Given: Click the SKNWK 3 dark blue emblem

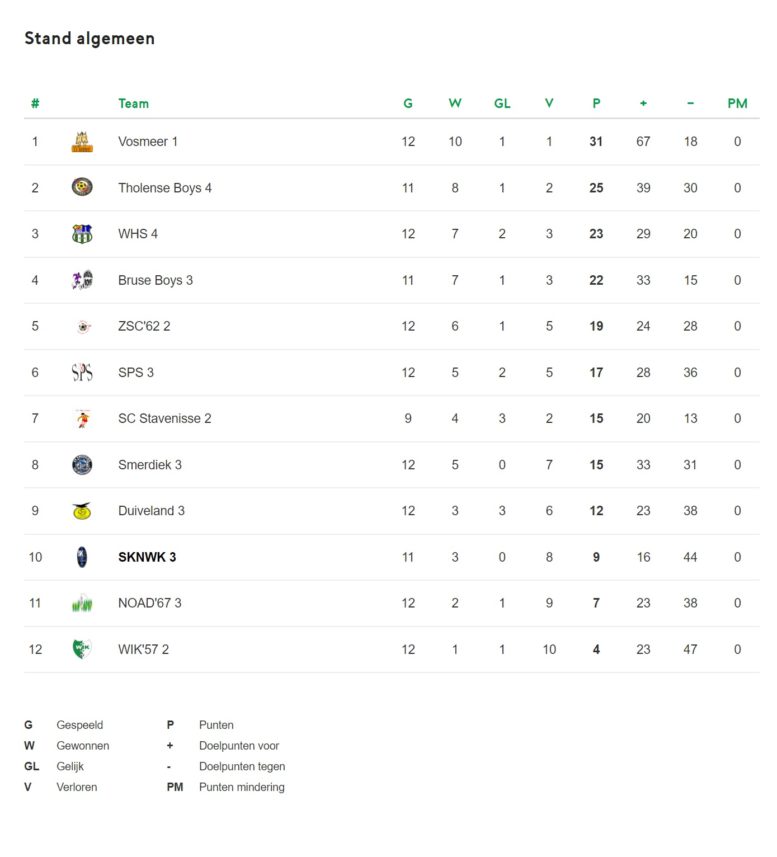Looking at the screenshot, I should tap(82, 557).
